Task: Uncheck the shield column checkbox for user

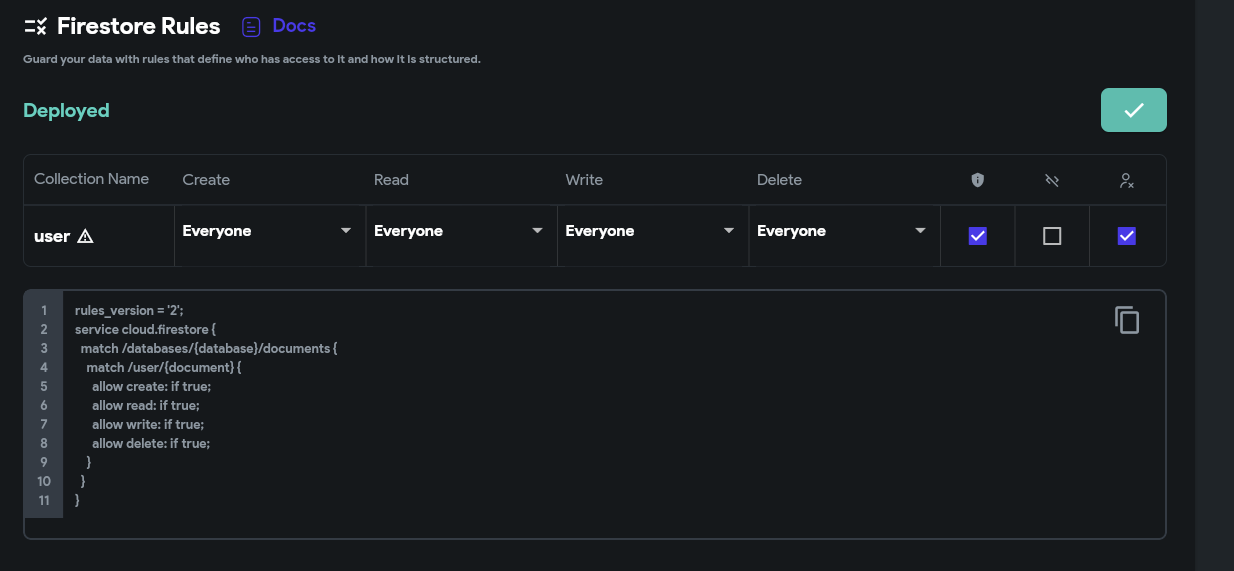Action: click(x=978, y=236)
